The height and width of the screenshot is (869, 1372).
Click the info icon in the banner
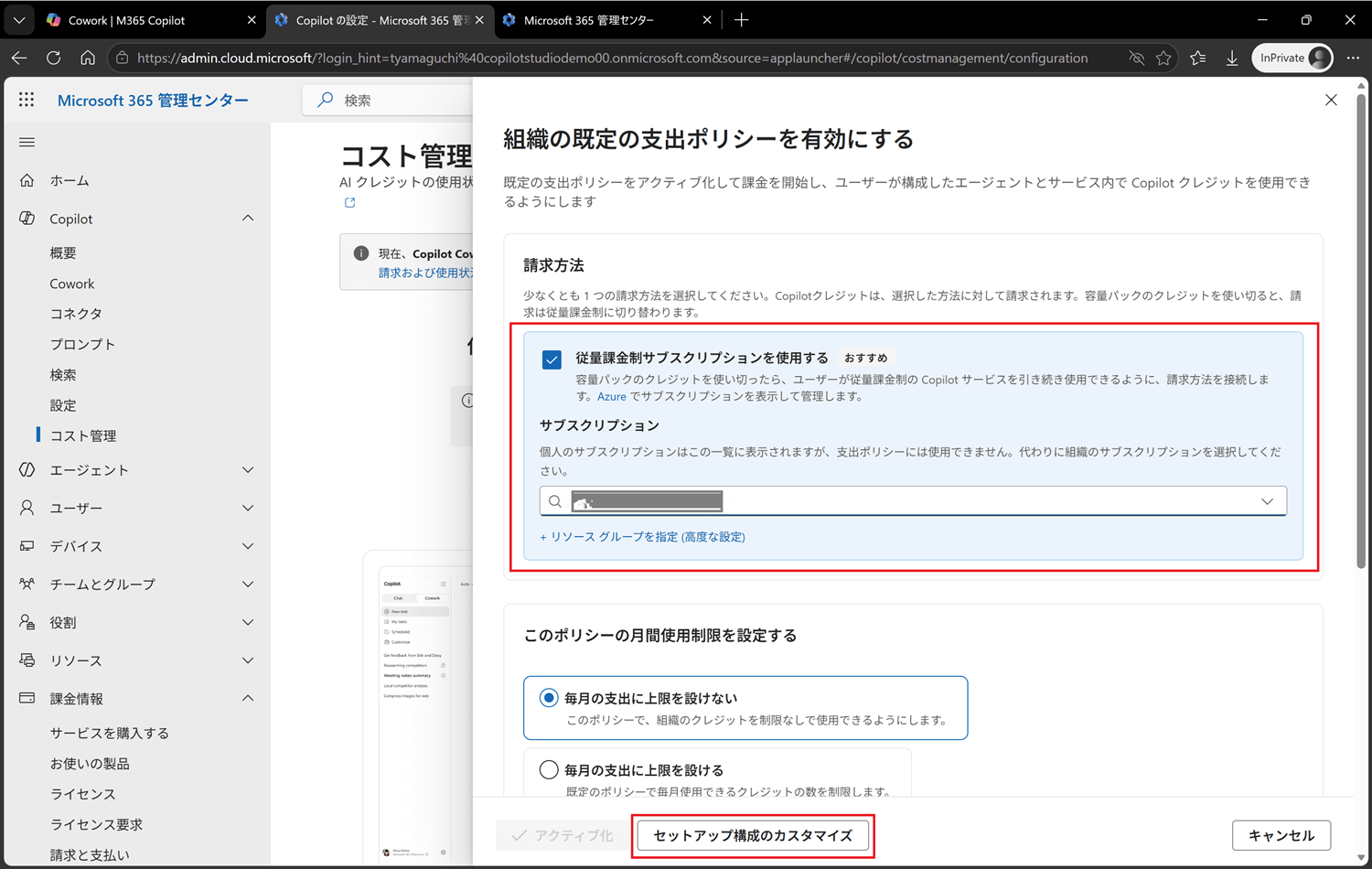361,253
